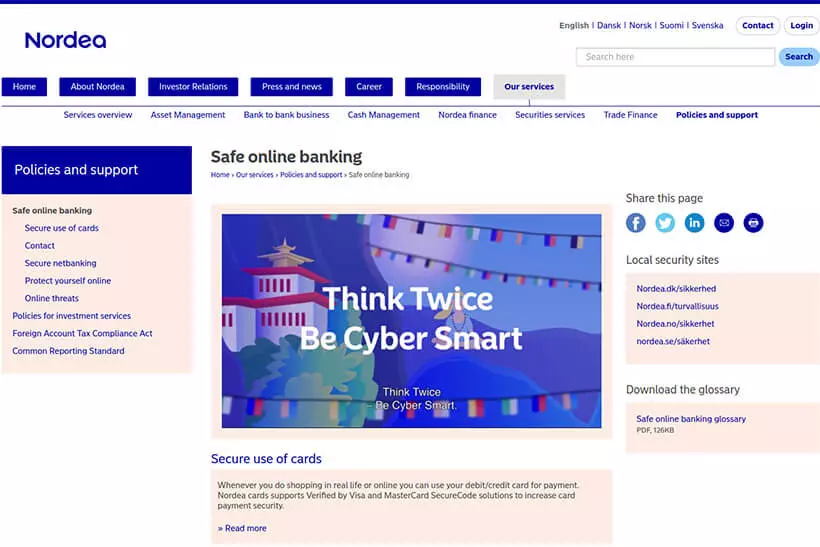This screenshot has width=820, height=547.
Task: Open the Responsibility menu tab
Action: coord(442,87)
